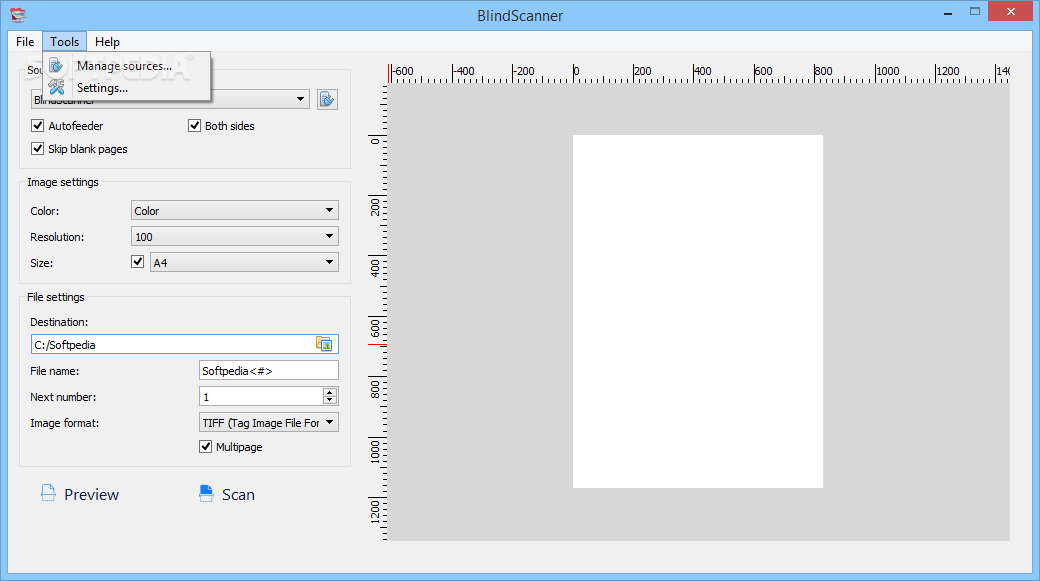Click the Preview page icon
Screen dimensions: 1040x581
[48, 493]
